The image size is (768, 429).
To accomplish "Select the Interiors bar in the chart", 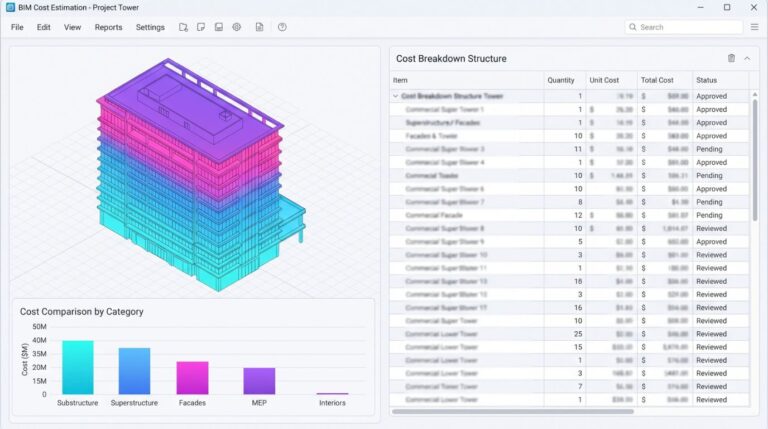I will tap(332, 393).
